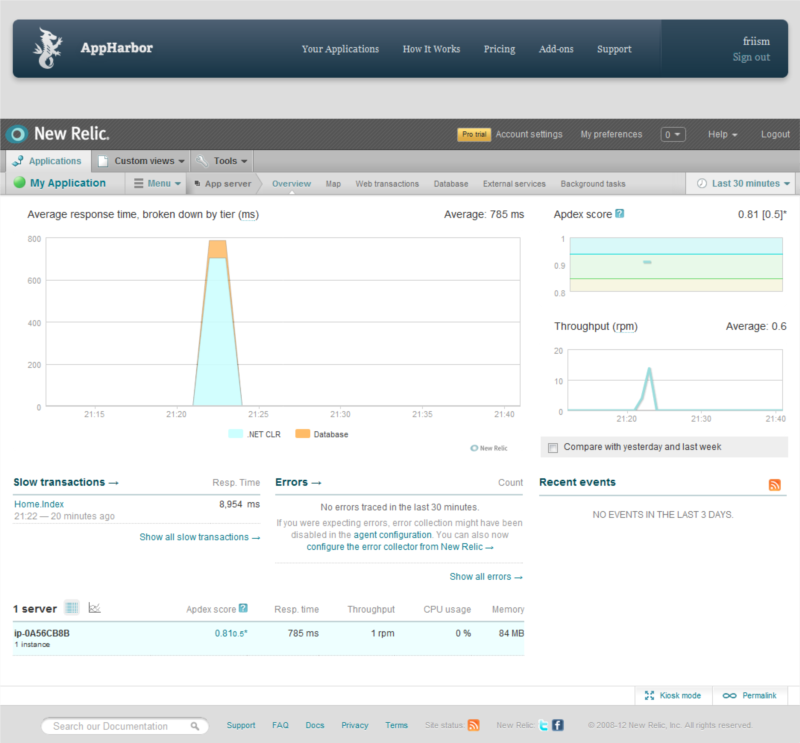800x743 pixels.
Task: Switch to the Overview tab
Action: [x=291, y=184]
